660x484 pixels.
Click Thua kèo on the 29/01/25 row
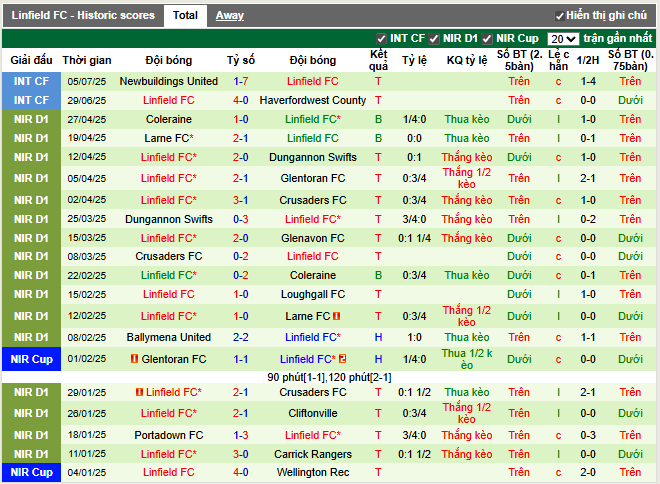pyautogui.click(x=467, y=392)
